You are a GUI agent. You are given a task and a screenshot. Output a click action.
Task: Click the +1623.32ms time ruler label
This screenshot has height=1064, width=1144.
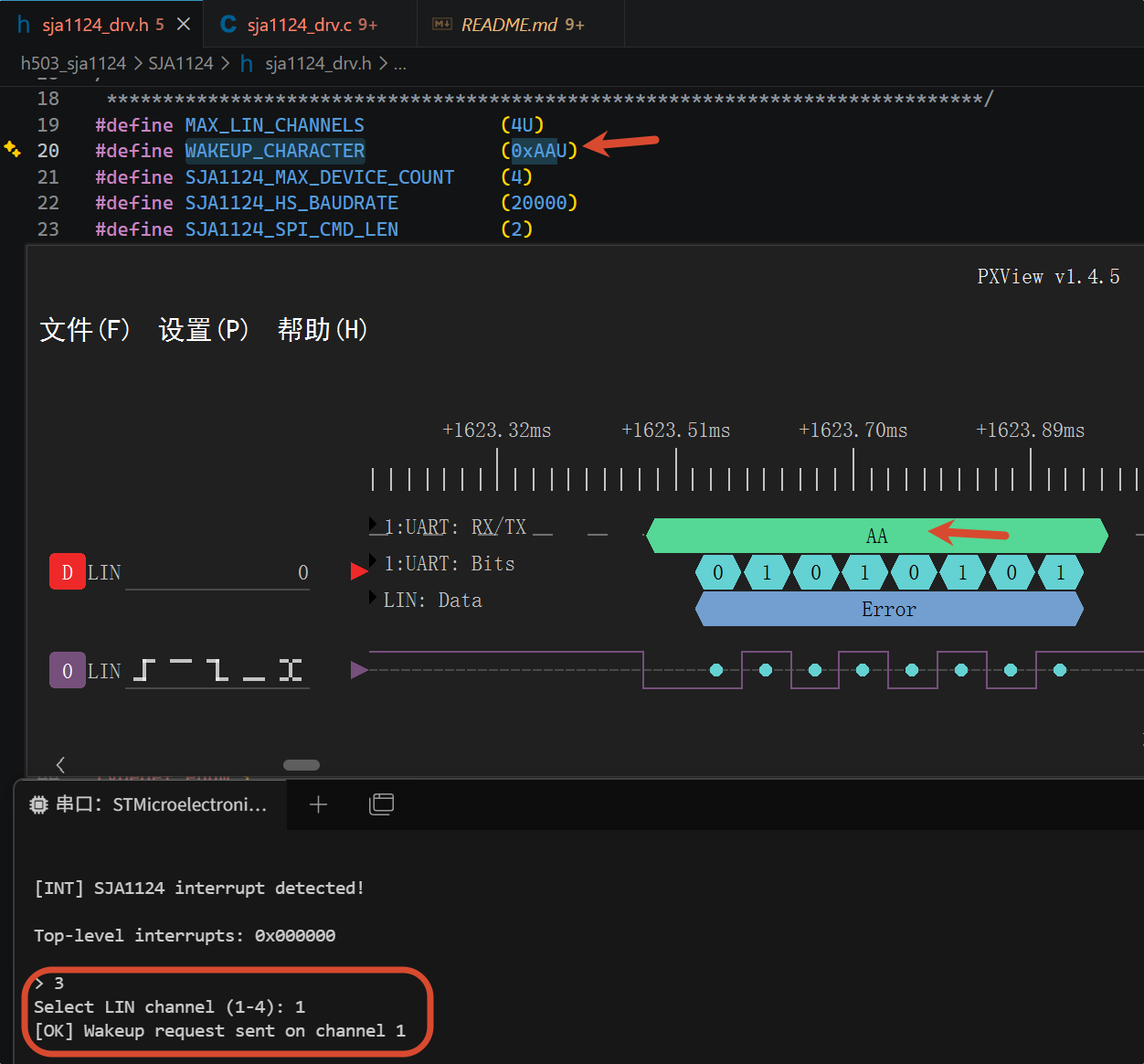496,430
